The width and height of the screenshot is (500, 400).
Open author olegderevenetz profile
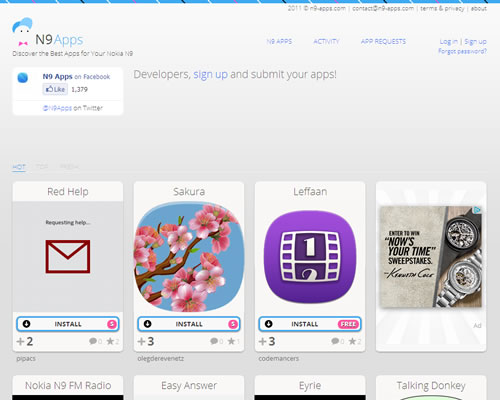(x=161, y=359)
